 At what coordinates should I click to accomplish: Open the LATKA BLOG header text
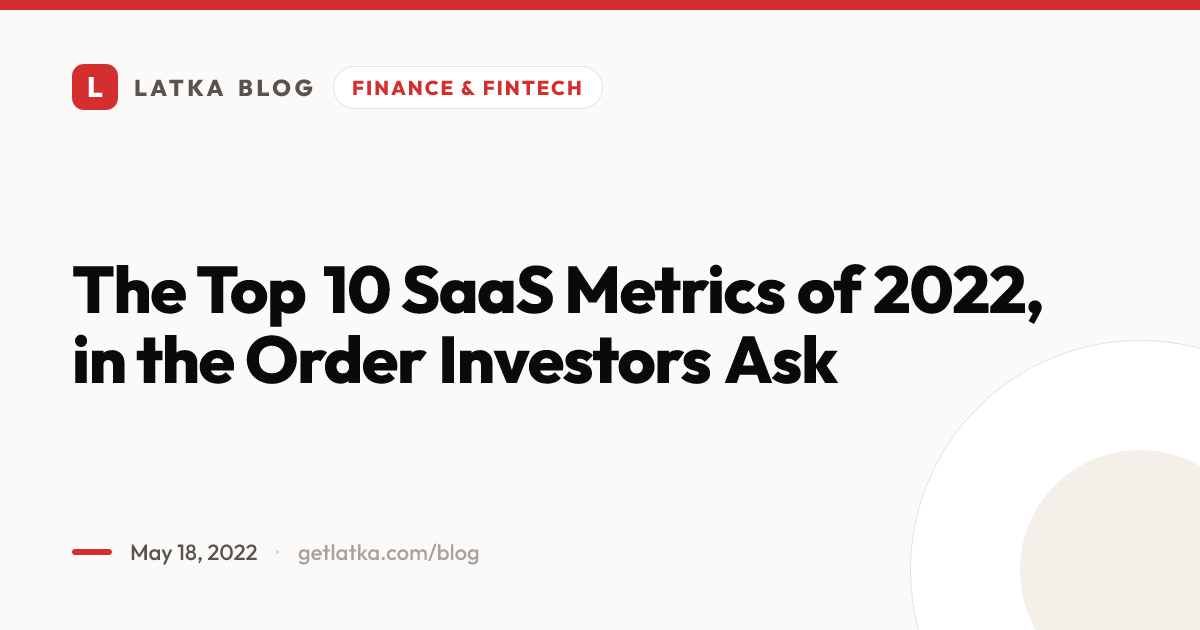coord(224,88)
